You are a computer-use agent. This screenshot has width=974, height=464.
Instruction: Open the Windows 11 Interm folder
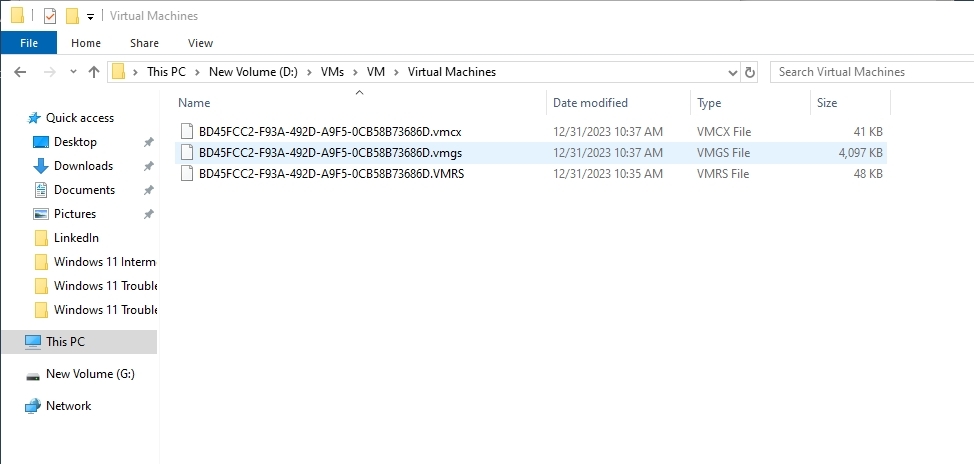coord(104,262)
